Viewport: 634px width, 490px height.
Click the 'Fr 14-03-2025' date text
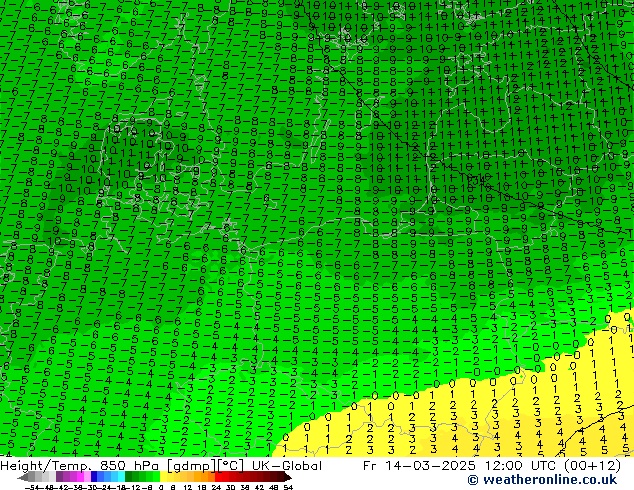(x=419, y=466)
